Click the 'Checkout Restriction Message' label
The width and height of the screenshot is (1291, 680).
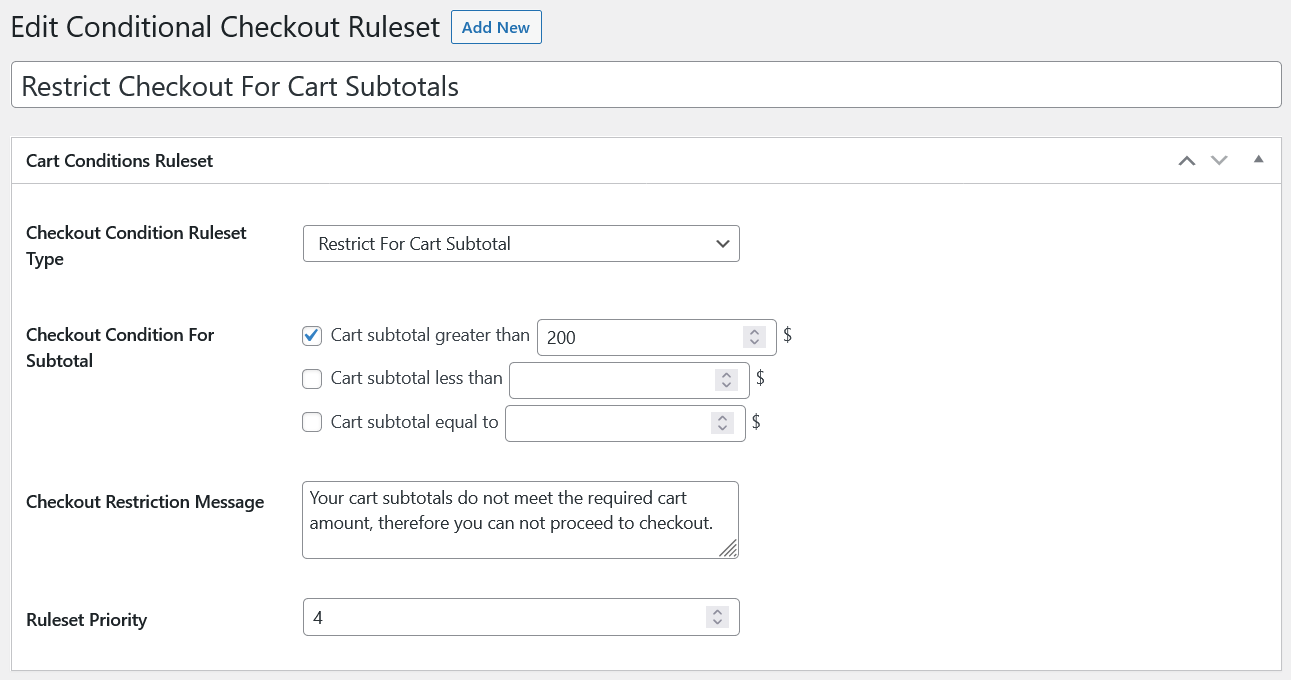click(x=144, y=501)
